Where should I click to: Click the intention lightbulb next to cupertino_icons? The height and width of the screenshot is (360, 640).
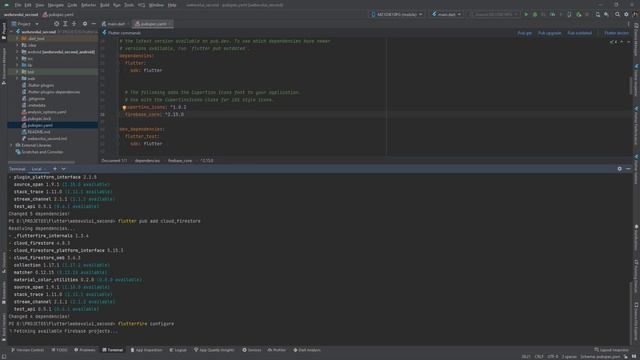(x=124, y=107)
